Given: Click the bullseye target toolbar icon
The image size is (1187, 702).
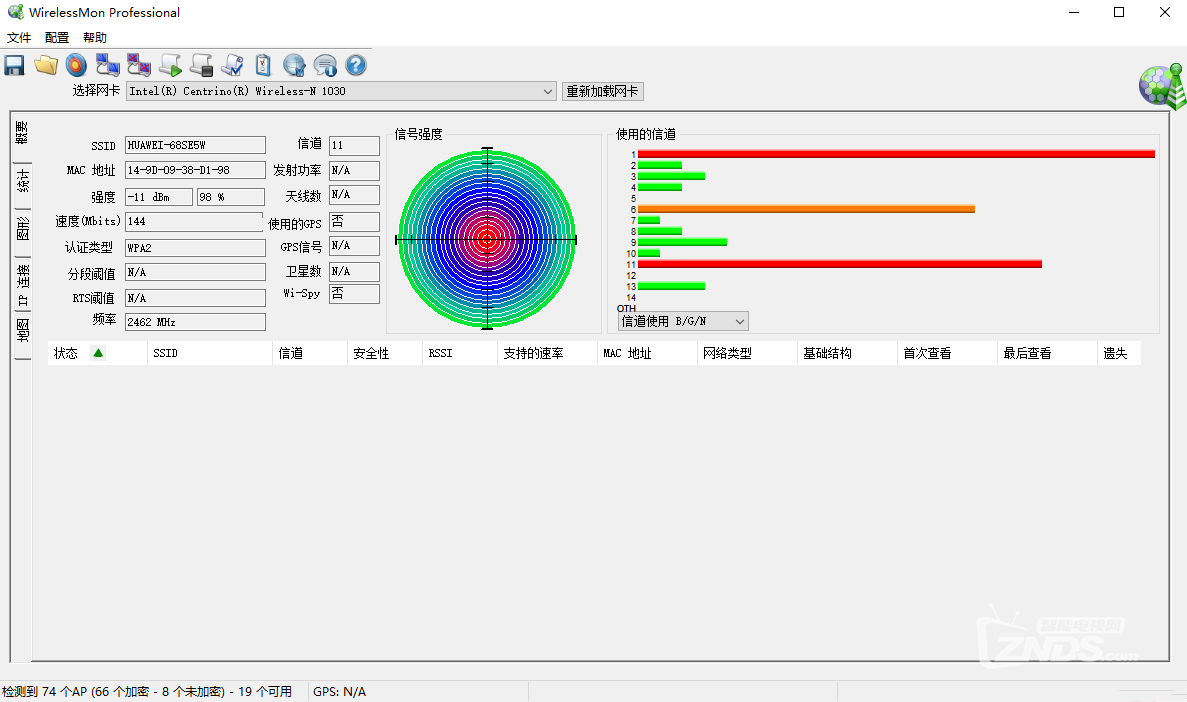Looking at the screenshot, I should coord(76,65).
